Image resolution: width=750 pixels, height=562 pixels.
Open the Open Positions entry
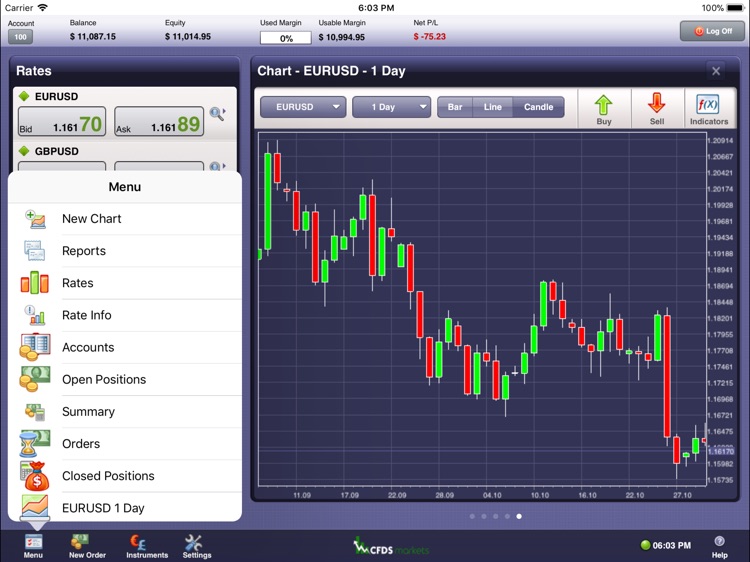(x=125, y=379)
